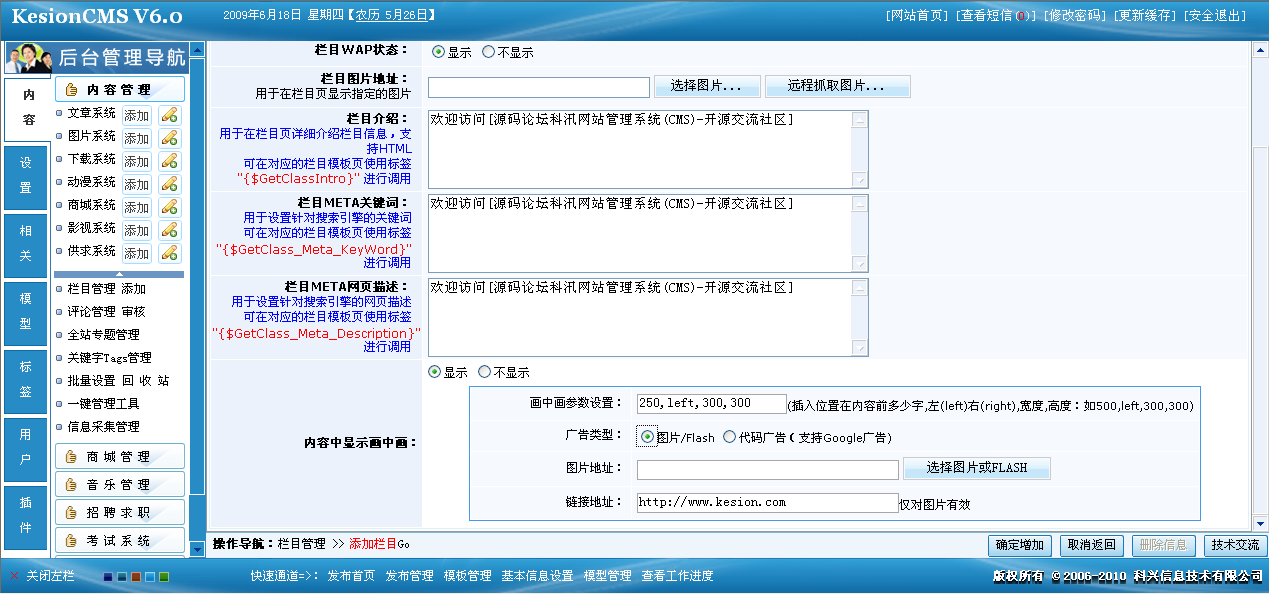
Task: Click the pencil icon beside 影视系统
Action: (x=170, y=230)
